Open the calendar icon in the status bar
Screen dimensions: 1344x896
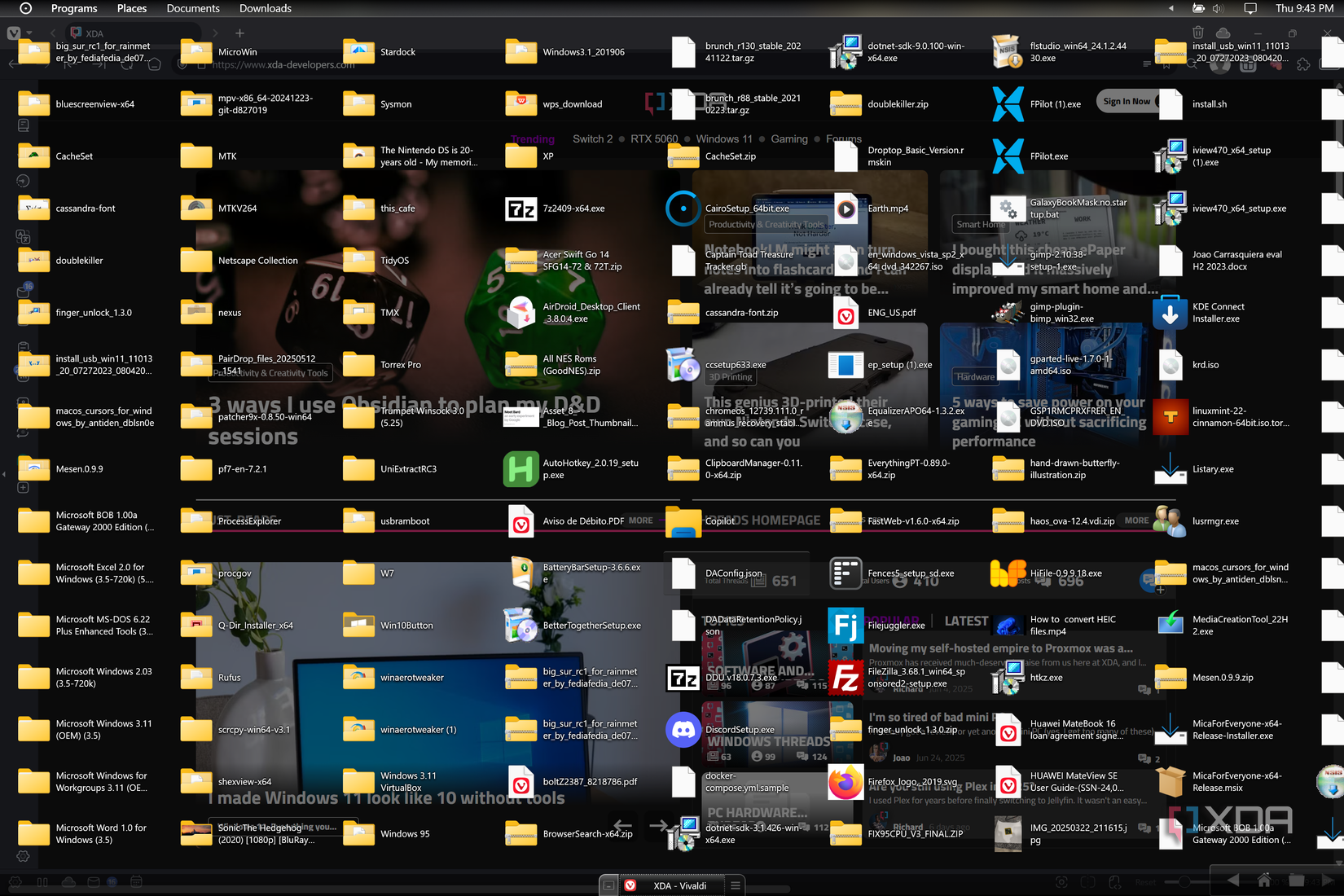[x=137, y=882]
